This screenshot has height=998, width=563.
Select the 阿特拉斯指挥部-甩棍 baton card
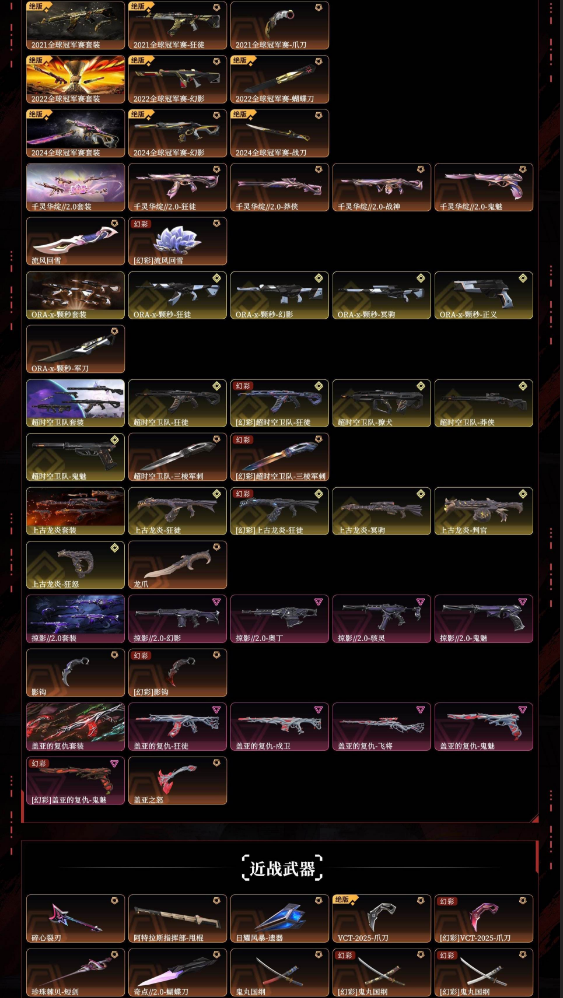tap(177, 918)
